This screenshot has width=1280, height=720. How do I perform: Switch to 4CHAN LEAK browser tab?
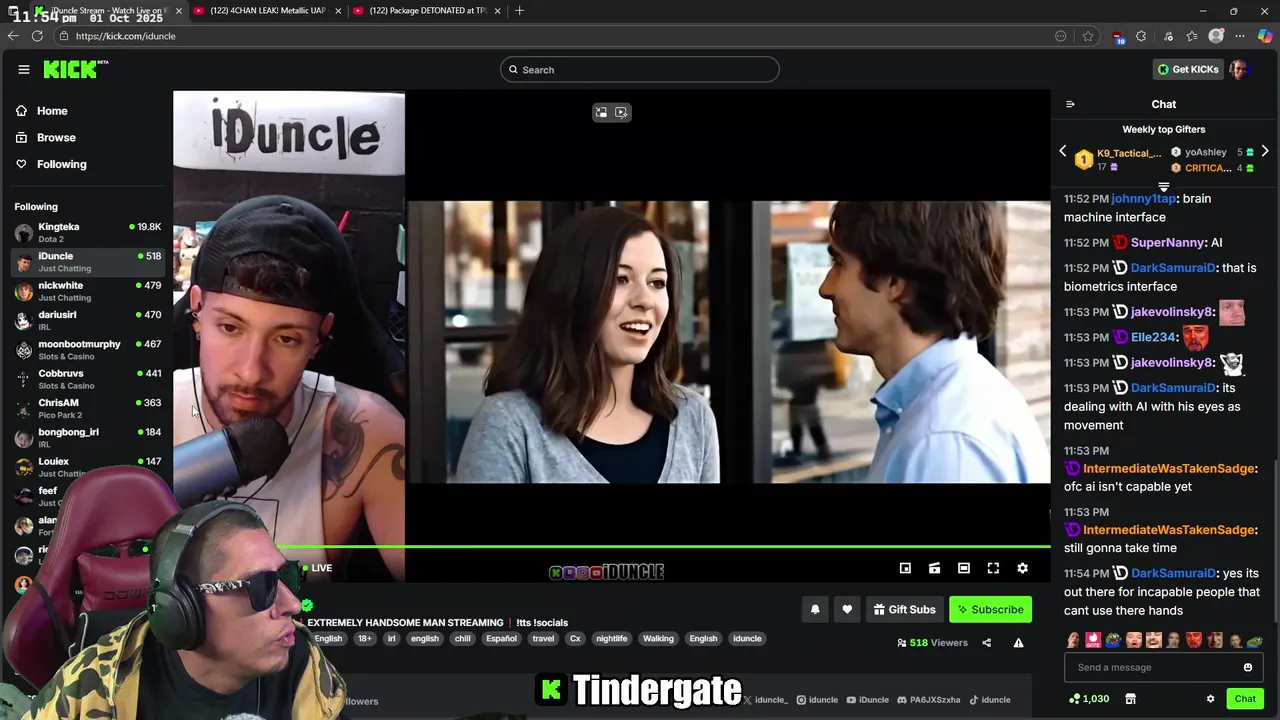pos(266,11)
